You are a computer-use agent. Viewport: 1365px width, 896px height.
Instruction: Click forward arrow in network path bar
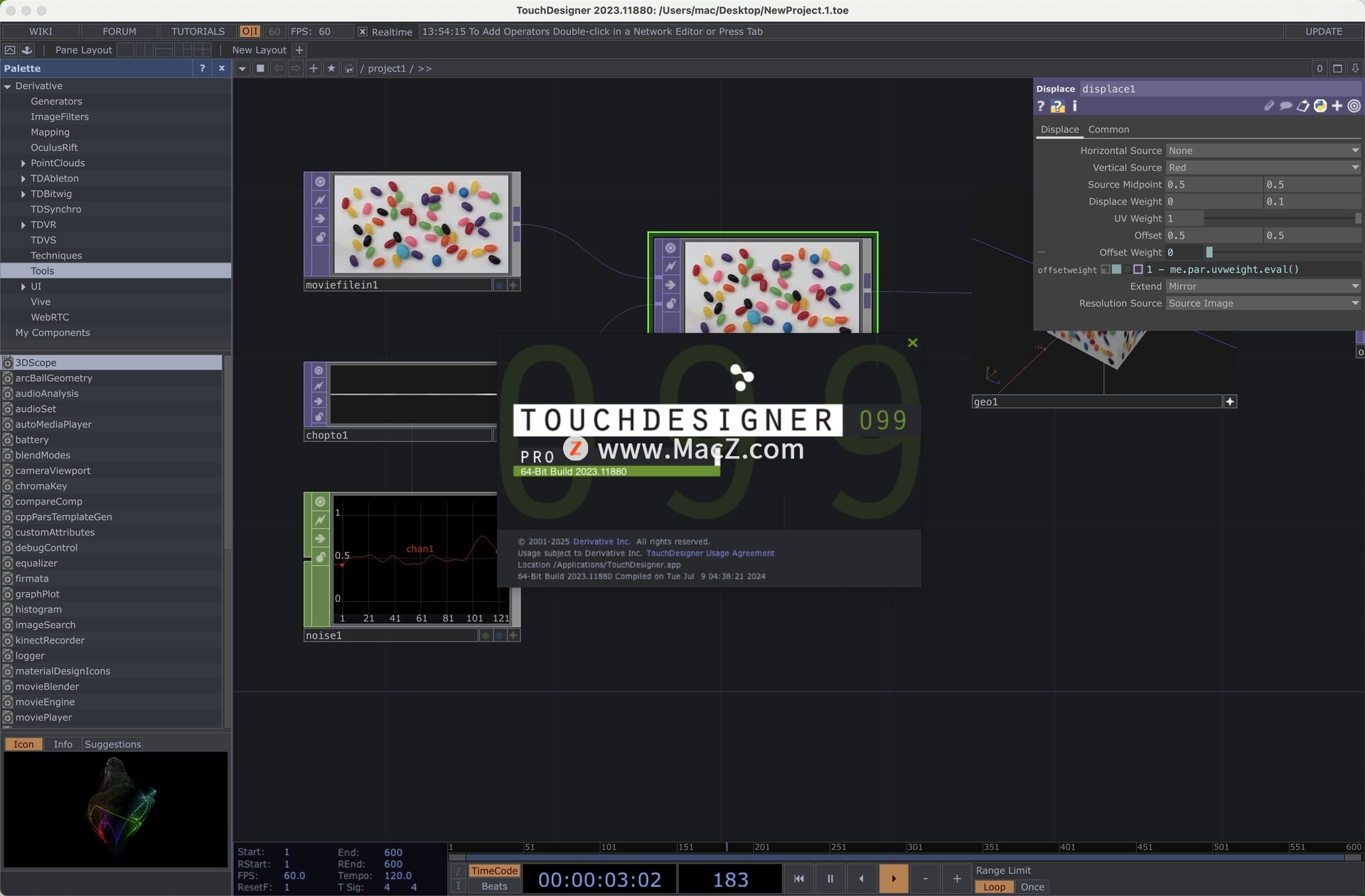(296, 68)
